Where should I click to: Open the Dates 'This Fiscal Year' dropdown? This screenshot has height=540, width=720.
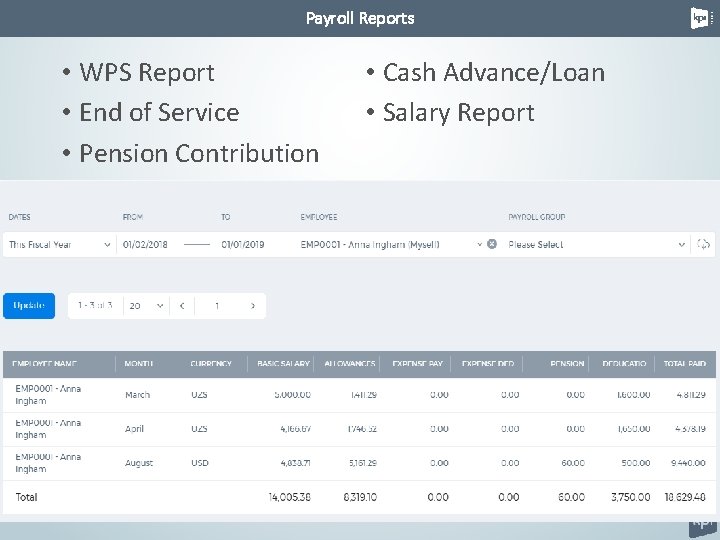point(59,244)
